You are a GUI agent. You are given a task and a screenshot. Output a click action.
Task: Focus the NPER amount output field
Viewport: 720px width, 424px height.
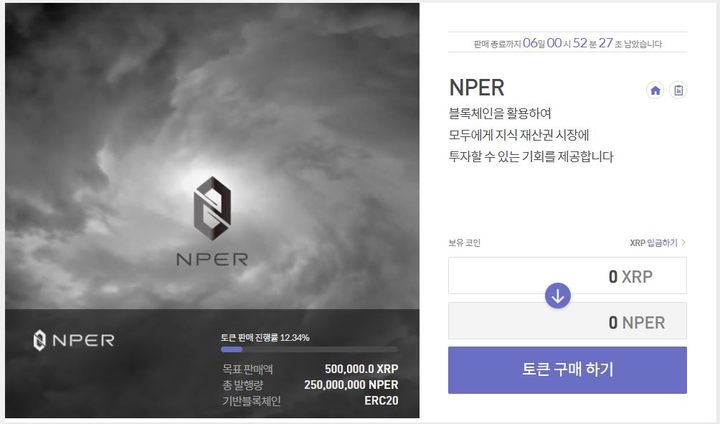[568, 321]
